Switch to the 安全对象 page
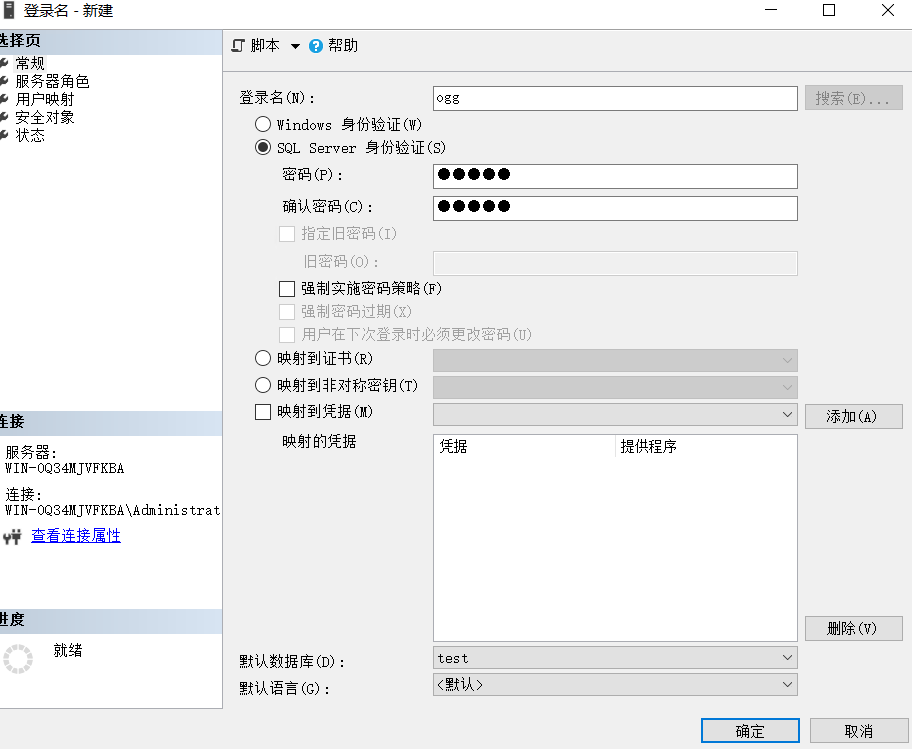This screenshot has height=749, width=912. [45, 117]
